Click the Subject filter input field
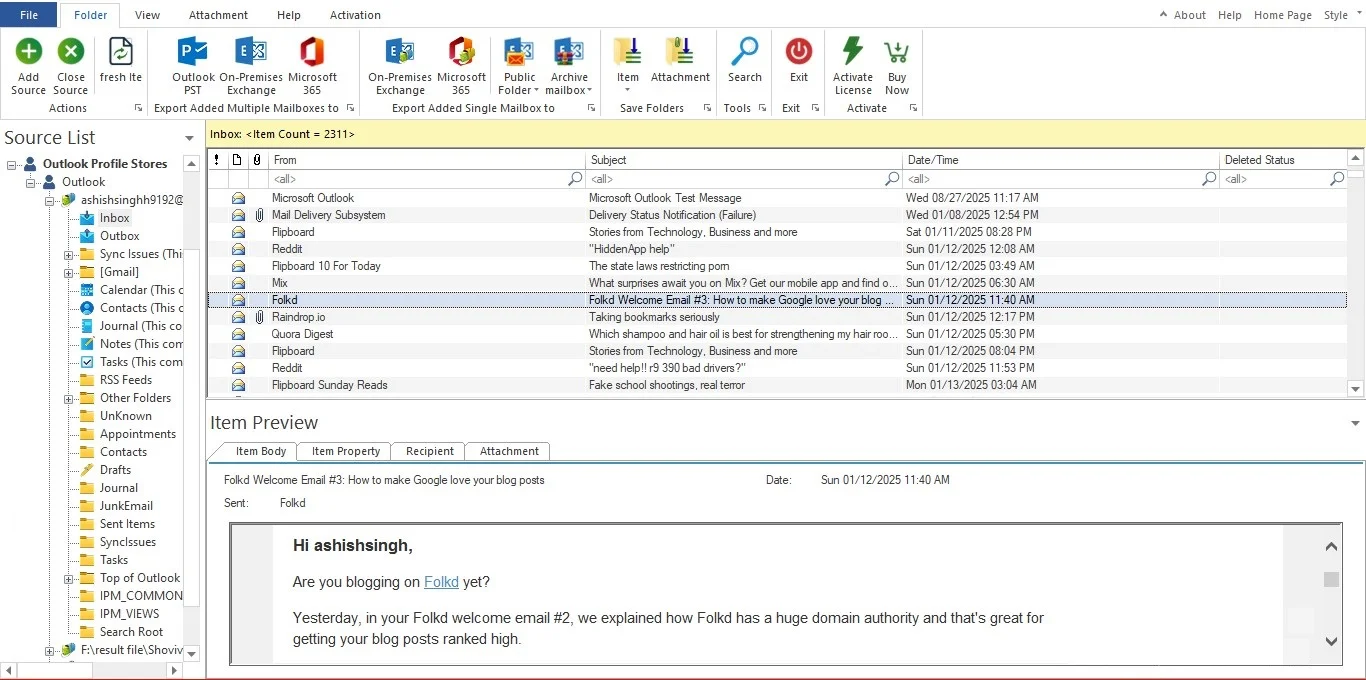This screenshot has height=680, width=1366. 736,179
